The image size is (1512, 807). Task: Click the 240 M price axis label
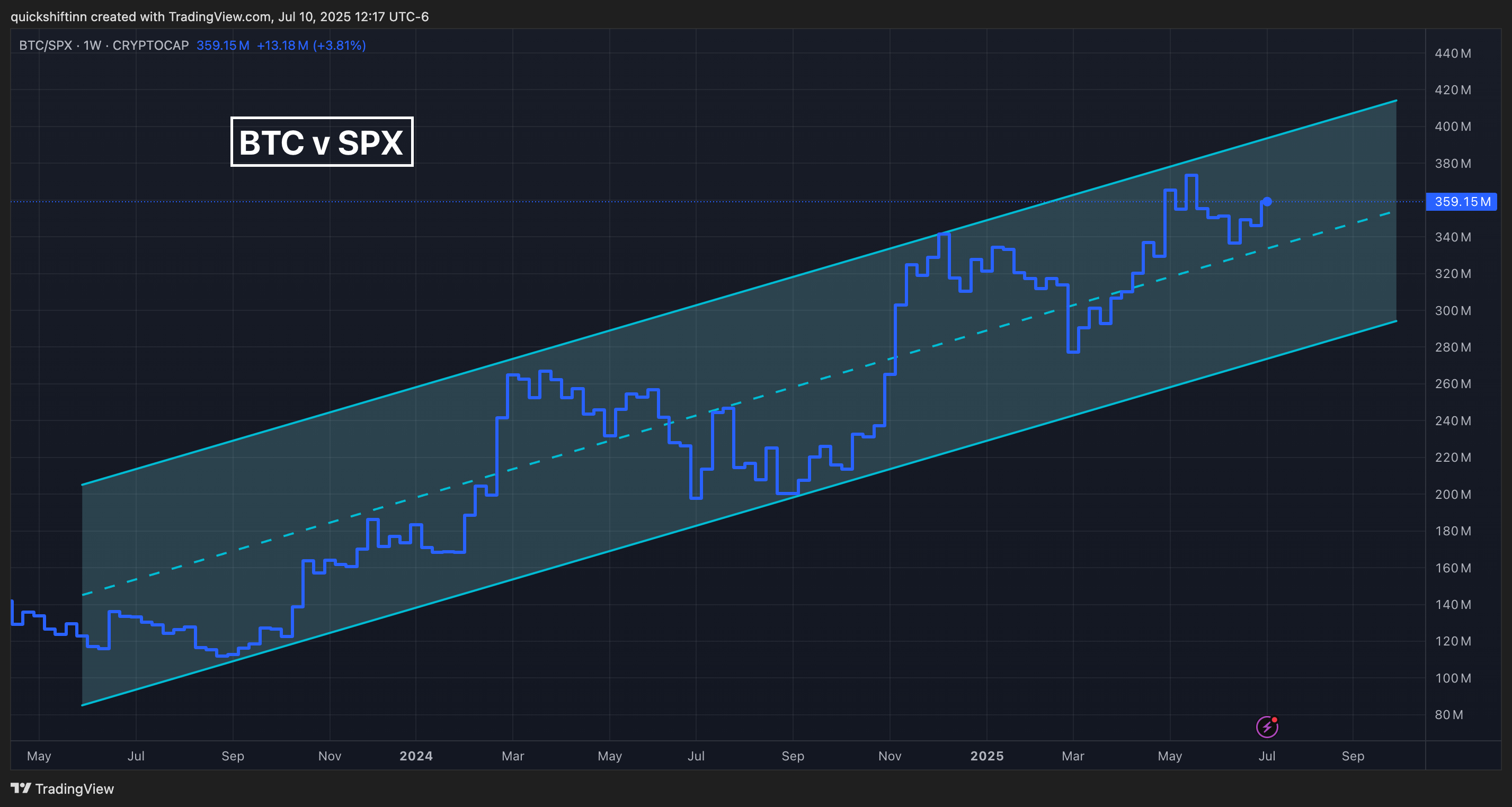[x=1453, y=420]
